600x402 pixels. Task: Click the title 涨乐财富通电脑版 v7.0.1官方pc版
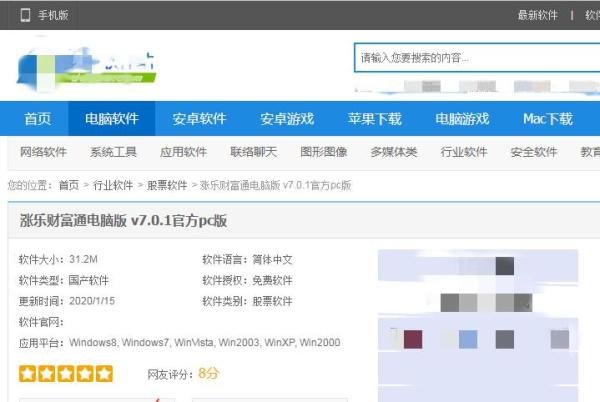123,221
